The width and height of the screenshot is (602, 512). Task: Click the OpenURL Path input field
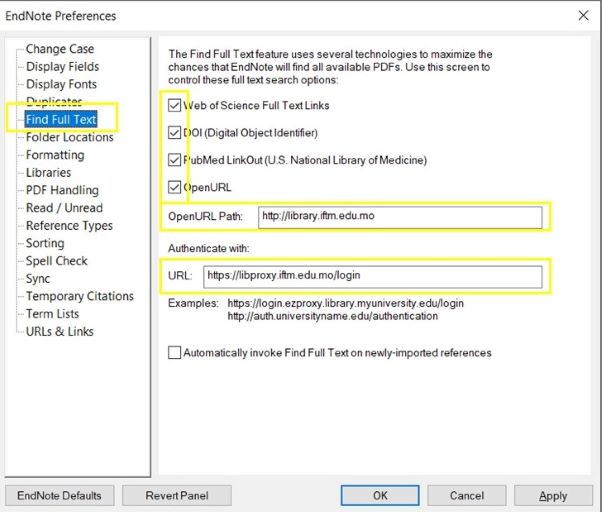(399, 216)
